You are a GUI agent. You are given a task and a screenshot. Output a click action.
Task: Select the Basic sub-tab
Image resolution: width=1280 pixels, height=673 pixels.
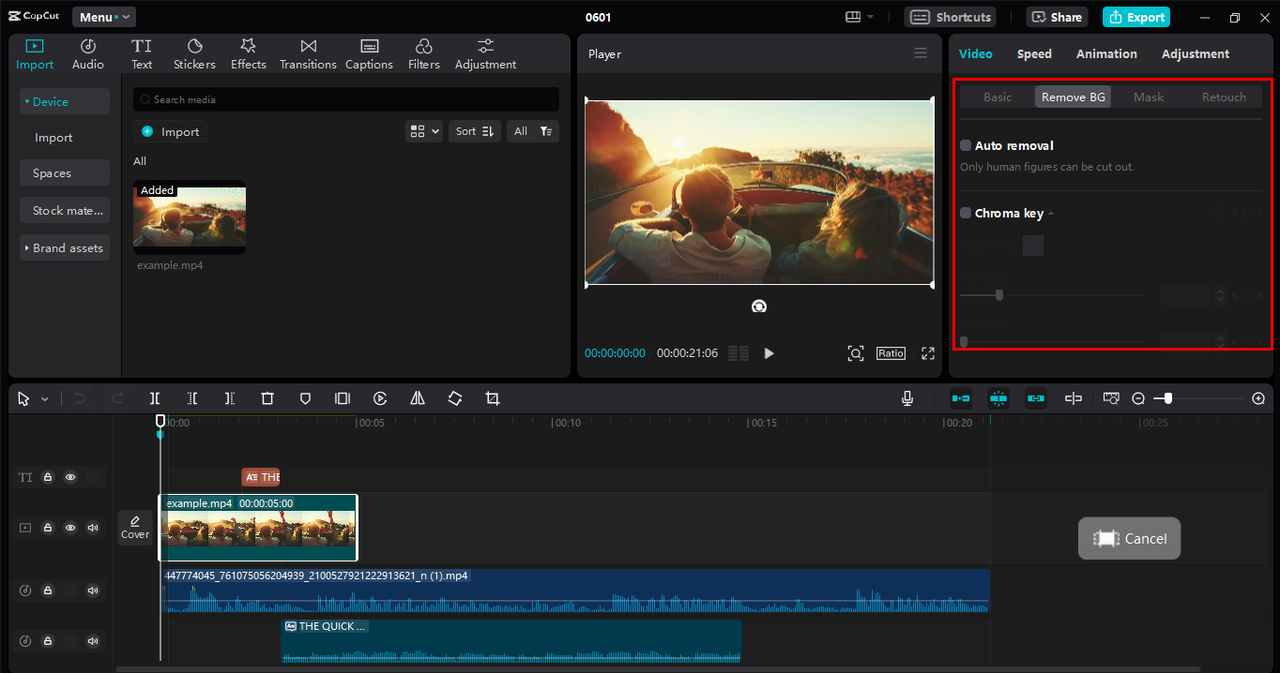coord(997,97)
